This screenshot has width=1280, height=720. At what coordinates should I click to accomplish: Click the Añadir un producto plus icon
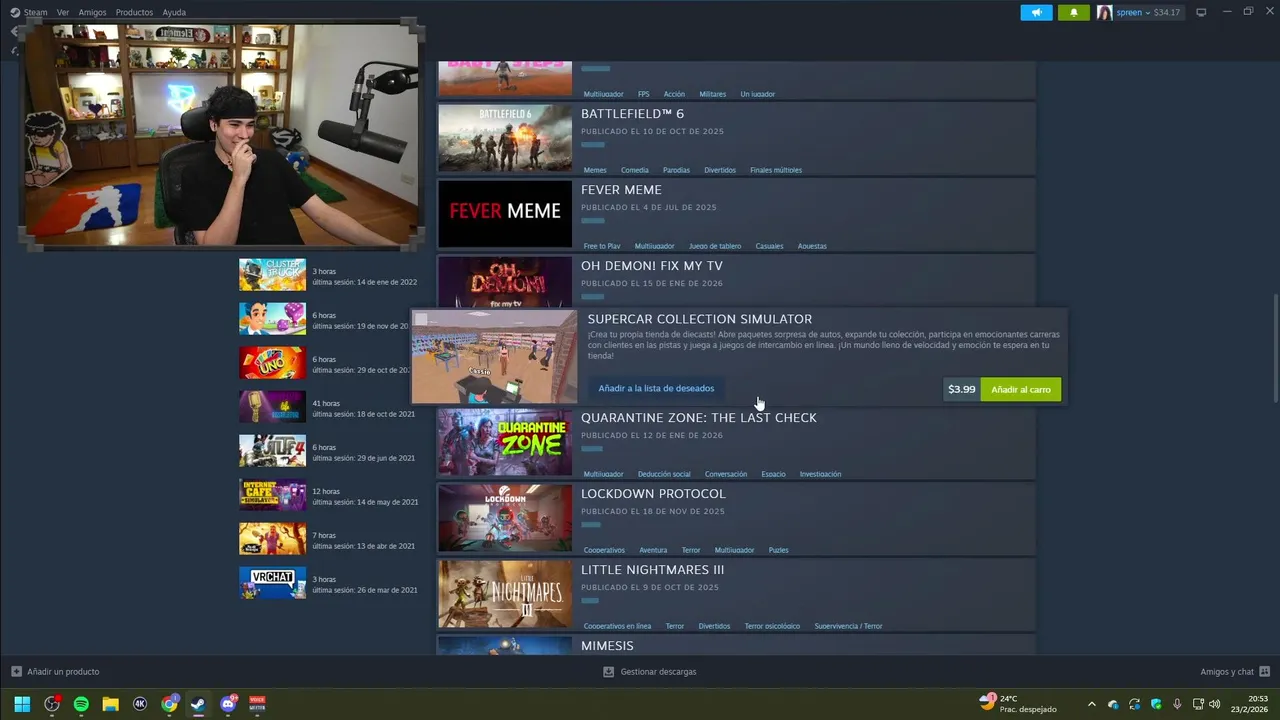click(16, 671)
